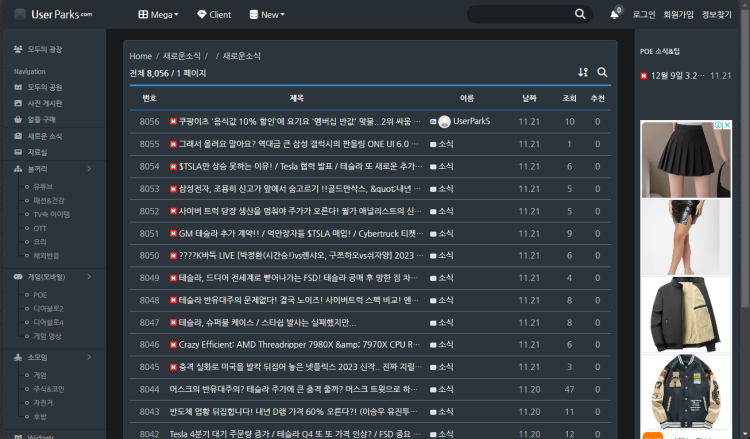Screen dimensions: 750x439
Task: Open post 8051 about GM and Tesla
Action: click(x=300, y=233)
